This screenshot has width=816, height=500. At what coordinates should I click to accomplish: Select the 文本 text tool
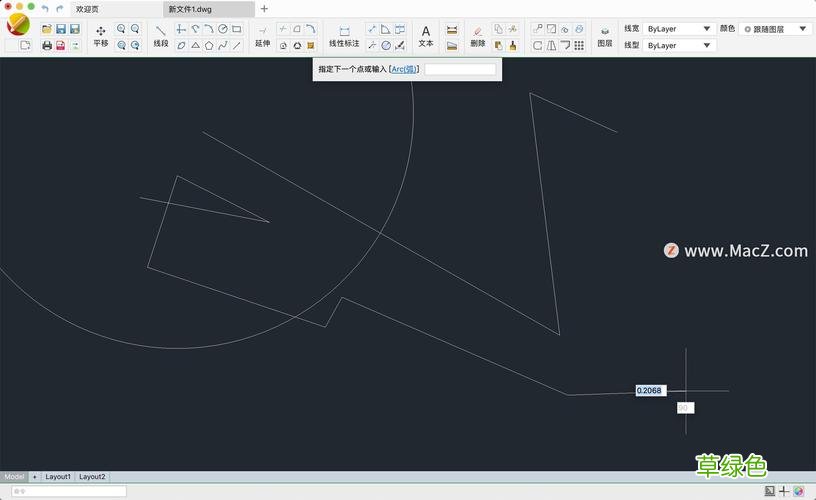tap(425, 36)
